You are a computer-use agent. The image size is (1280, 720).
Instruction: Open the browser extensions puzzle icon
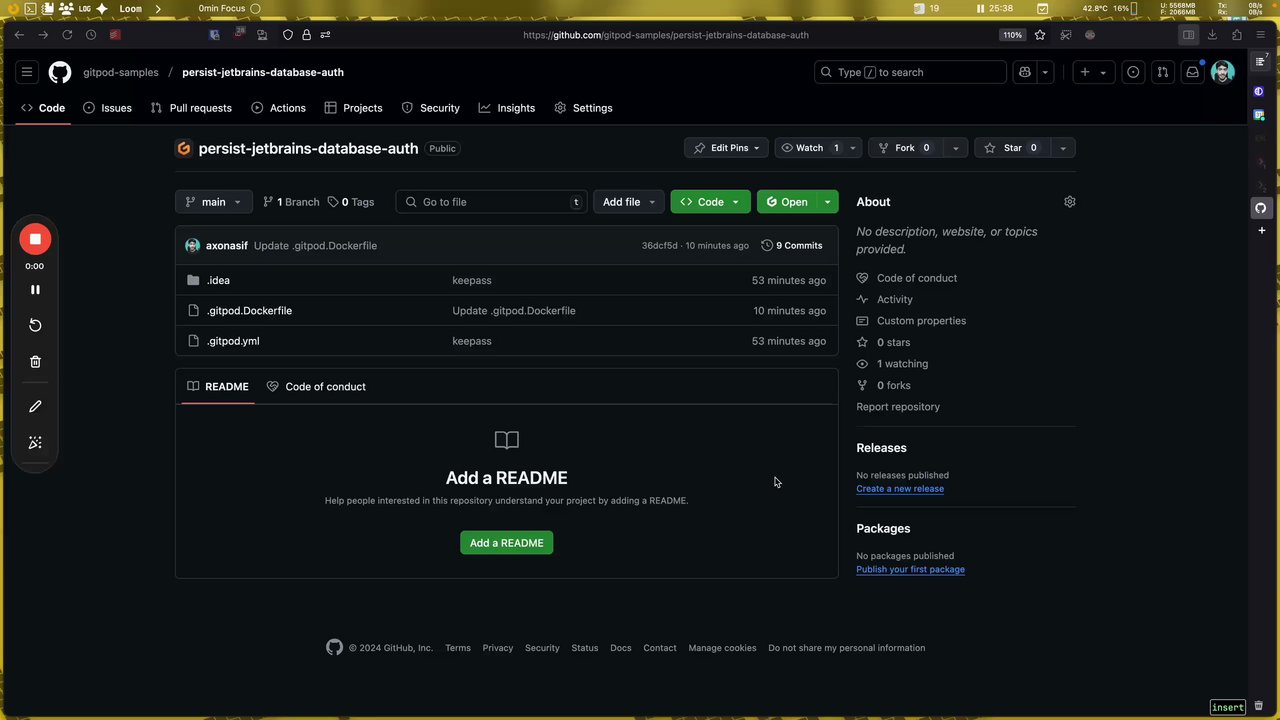(1237, 35)
